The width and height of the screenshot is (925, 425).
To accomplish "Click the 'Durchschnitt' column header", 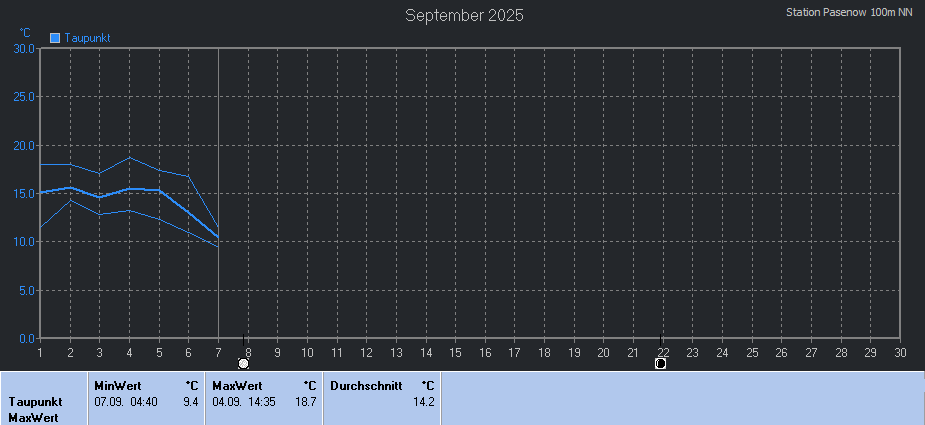I will click(366, 386).
